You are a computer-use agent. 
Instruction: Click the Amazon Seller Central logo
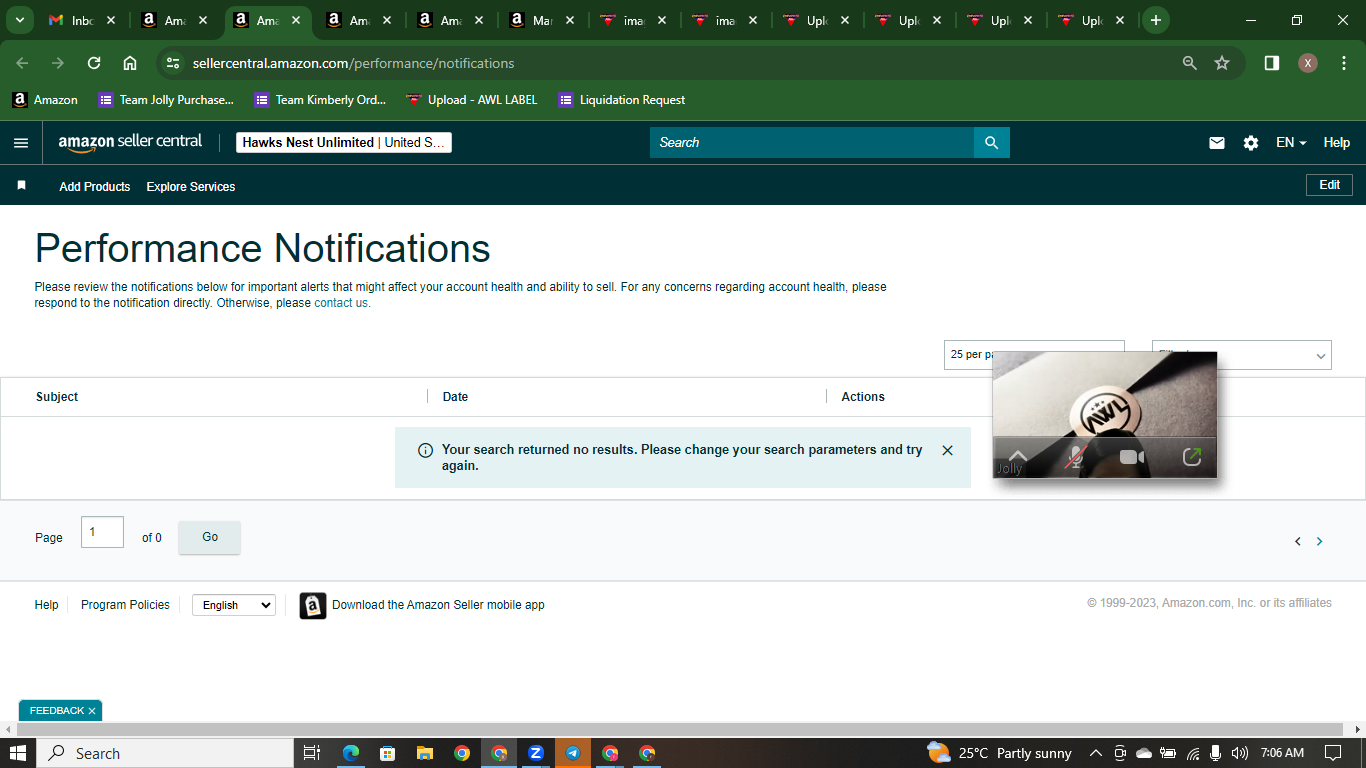pos(130,142)
